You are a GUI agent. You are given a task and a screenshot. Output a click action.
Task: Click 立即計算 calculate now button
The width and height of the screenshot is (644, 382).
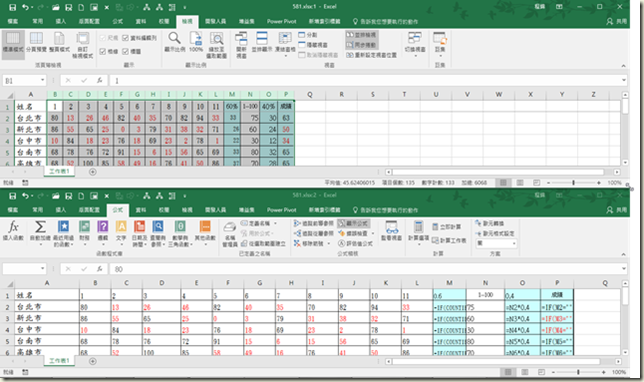click(x=446, y=227)
